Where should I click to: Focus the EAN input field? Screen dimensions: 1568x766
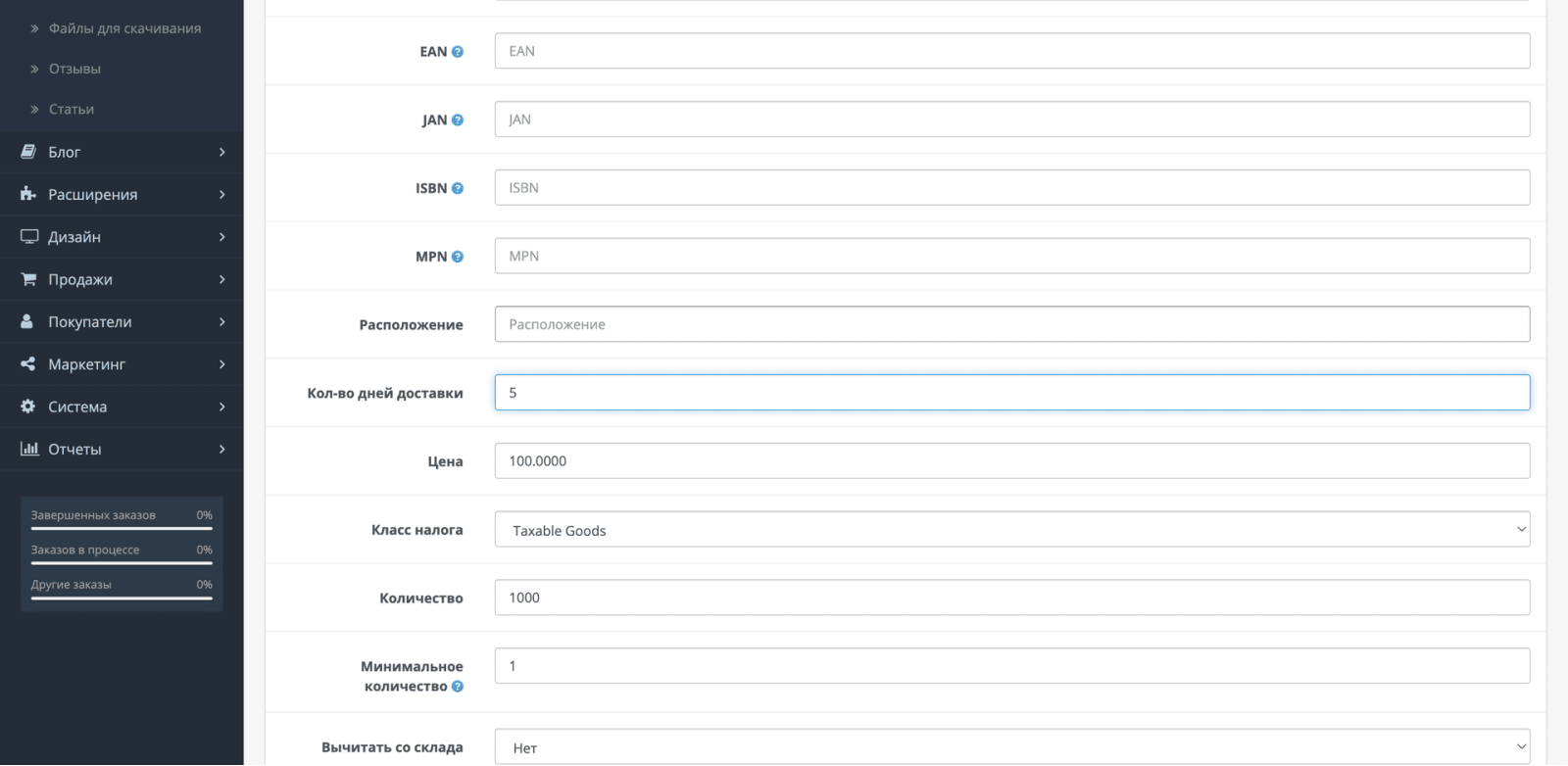tap(1012, 51)
